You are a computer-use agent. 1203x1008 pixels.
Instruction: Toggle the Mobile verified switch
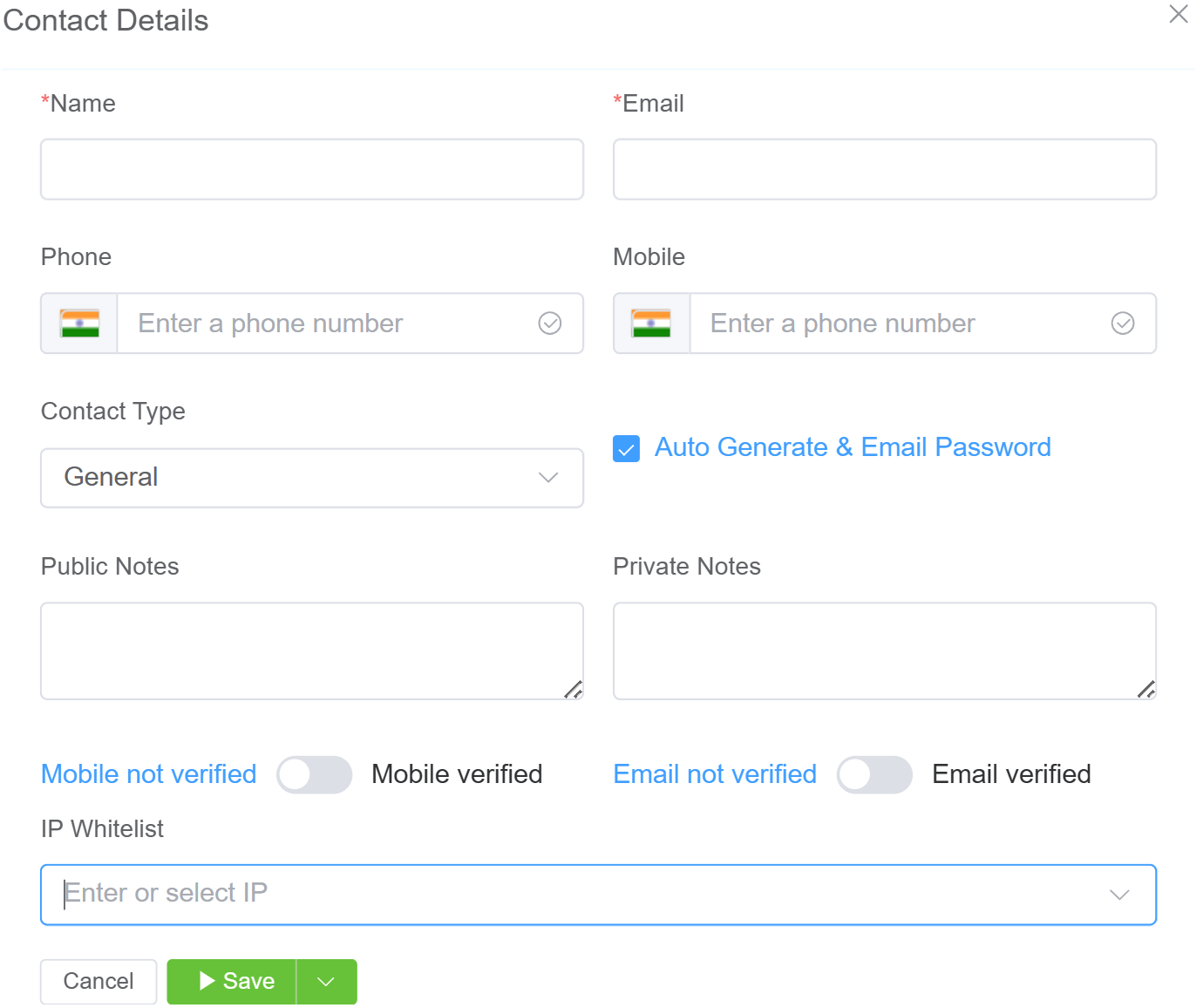pos(315,774)
